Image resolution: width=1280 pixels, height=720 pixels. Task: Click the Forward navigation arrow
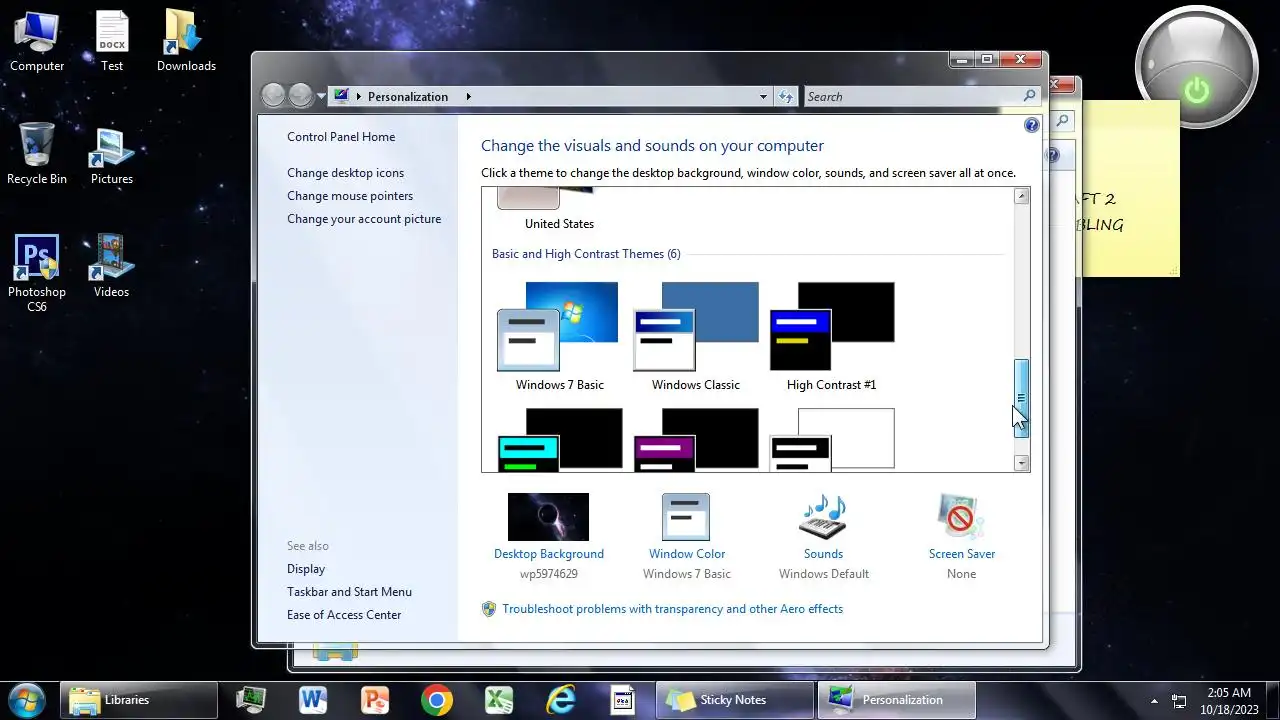tap(301, 96)
